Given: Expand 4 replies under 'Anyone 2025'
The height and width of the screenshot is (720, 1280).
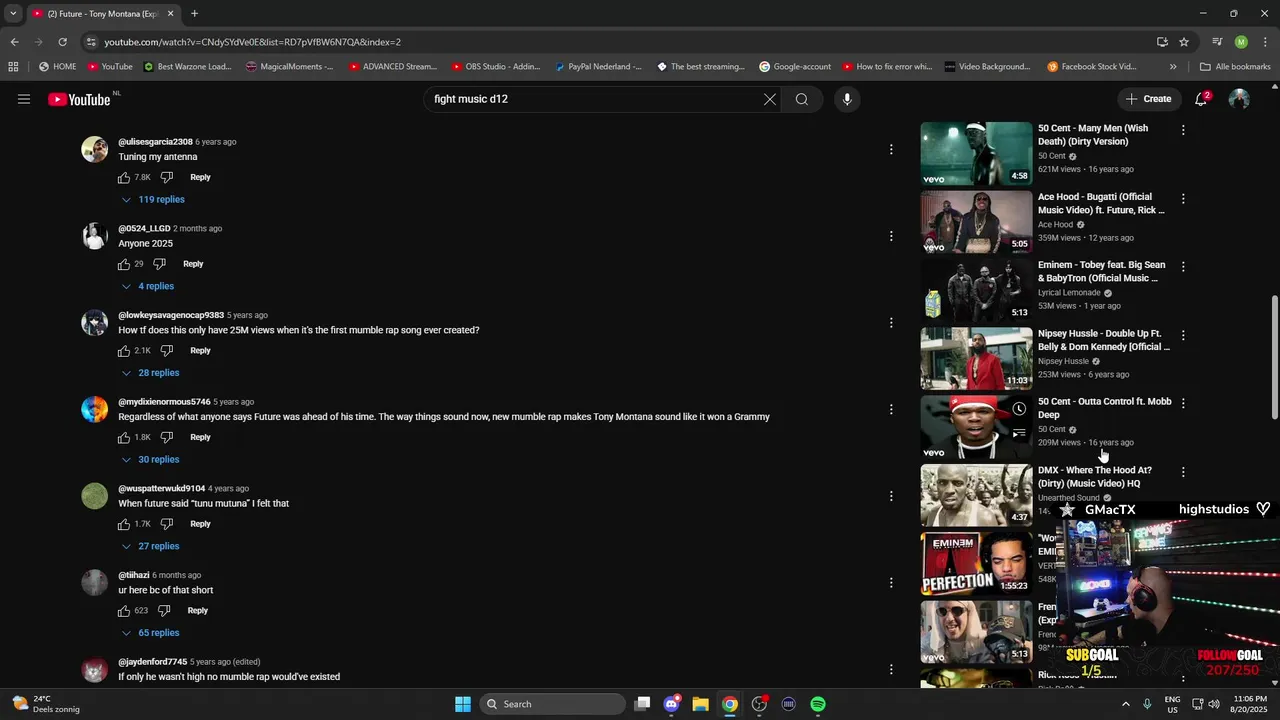Looking at the screenshot, I should pyautogui.click(x=148, y=286).
